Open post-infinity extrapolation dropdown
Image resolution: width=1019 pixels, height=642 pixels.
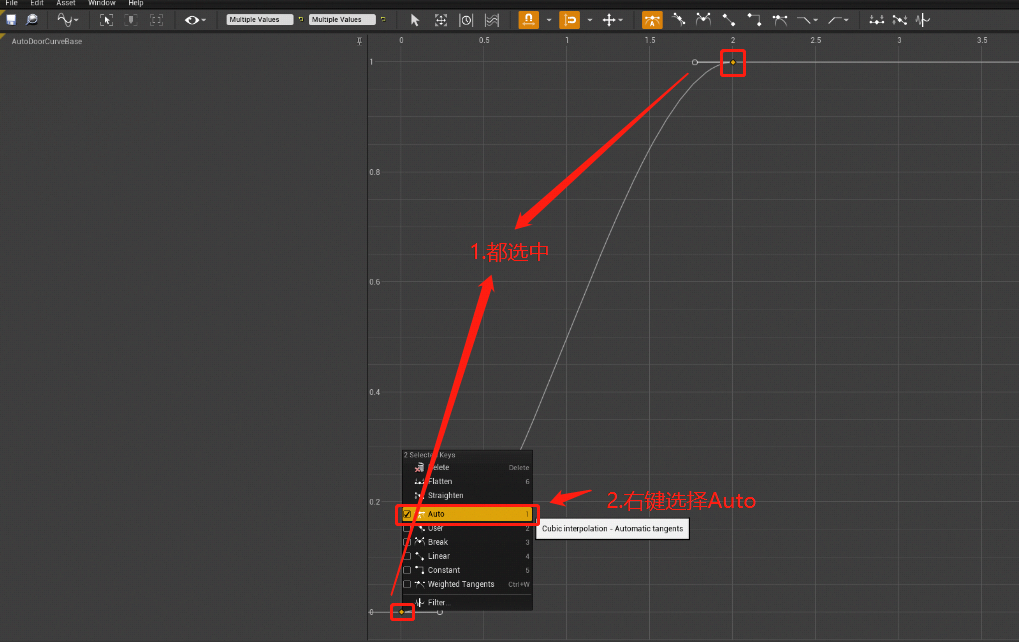838,20
